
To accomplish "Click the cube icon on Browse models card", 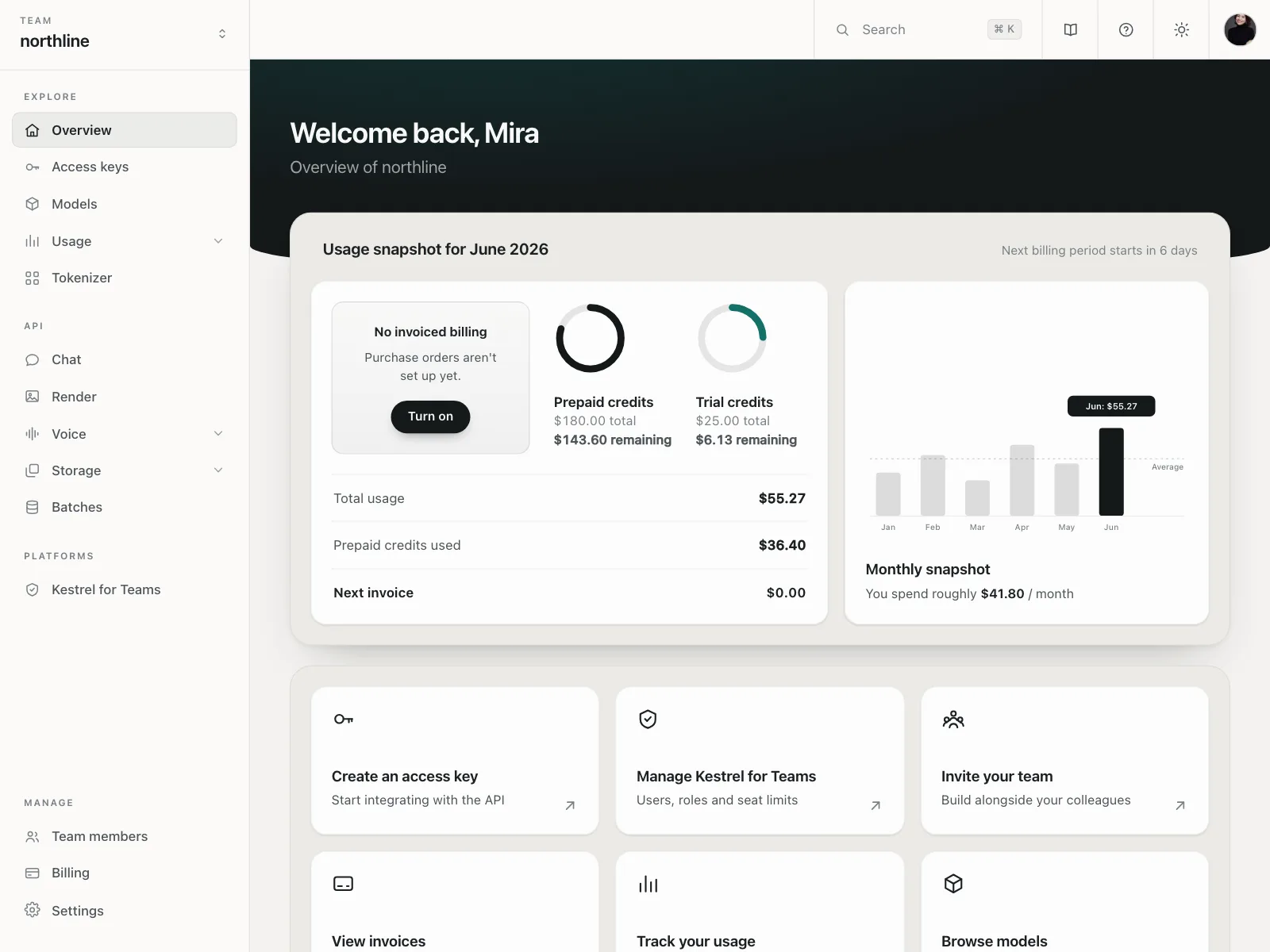I will click(x=953, y=884).
